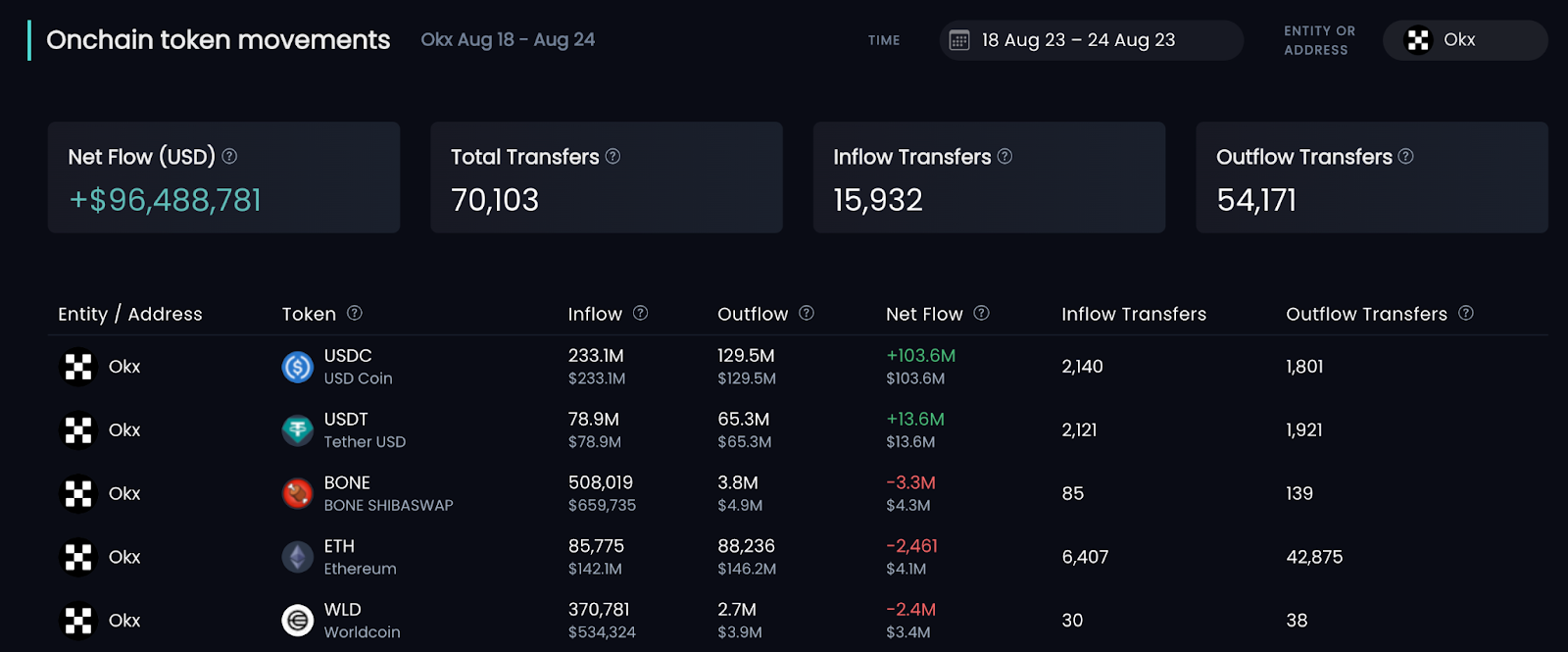
Task: Click the Okx Aug 18 – Aug 24 subtitle
Action: [508, 40]
